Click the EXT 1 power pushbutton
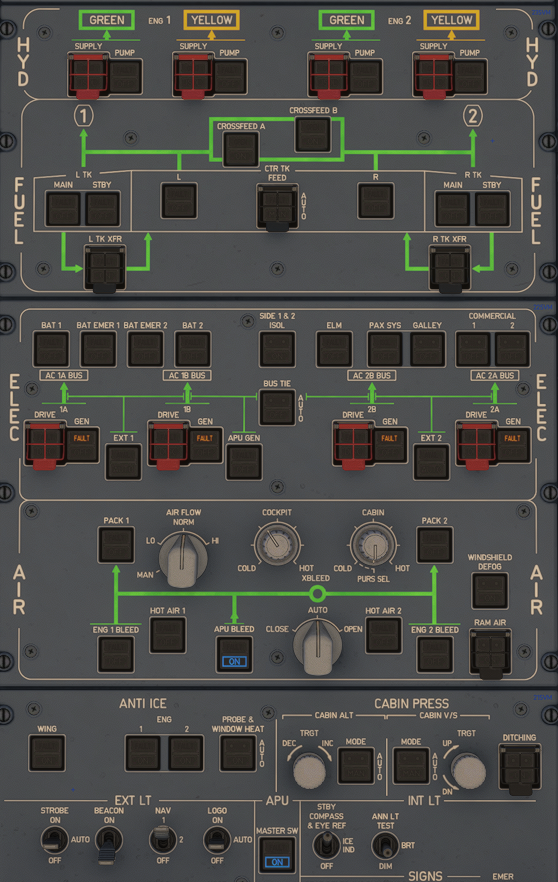Screen dimensions: 558x882 tap(123, 462)
